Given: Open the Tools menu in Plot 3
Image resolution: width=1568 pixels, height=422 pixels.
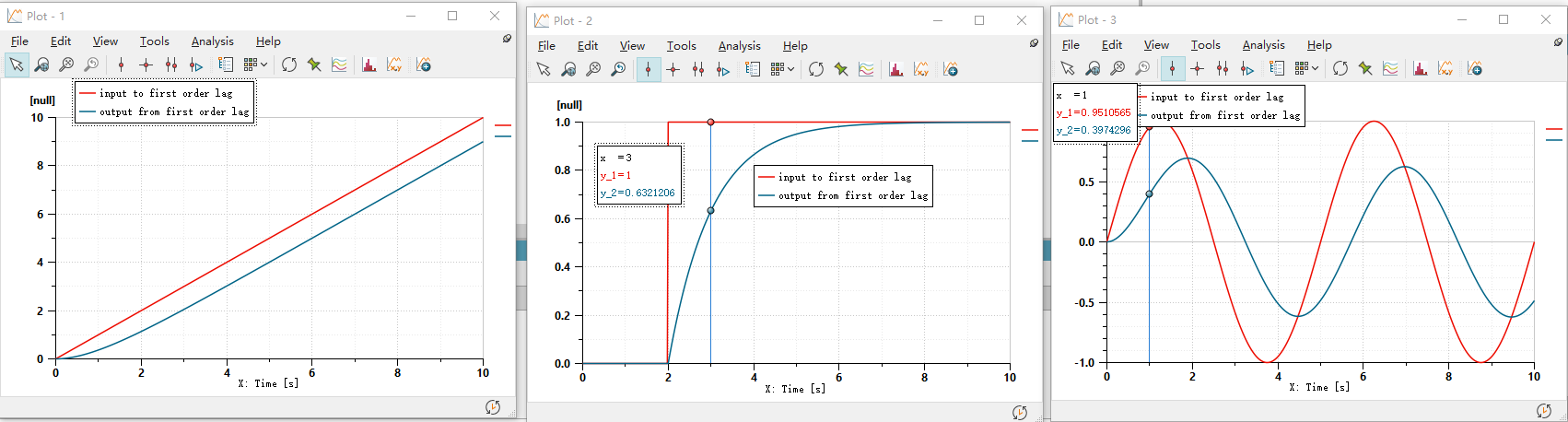Looking at the screenshot, I should (1205, 45).
